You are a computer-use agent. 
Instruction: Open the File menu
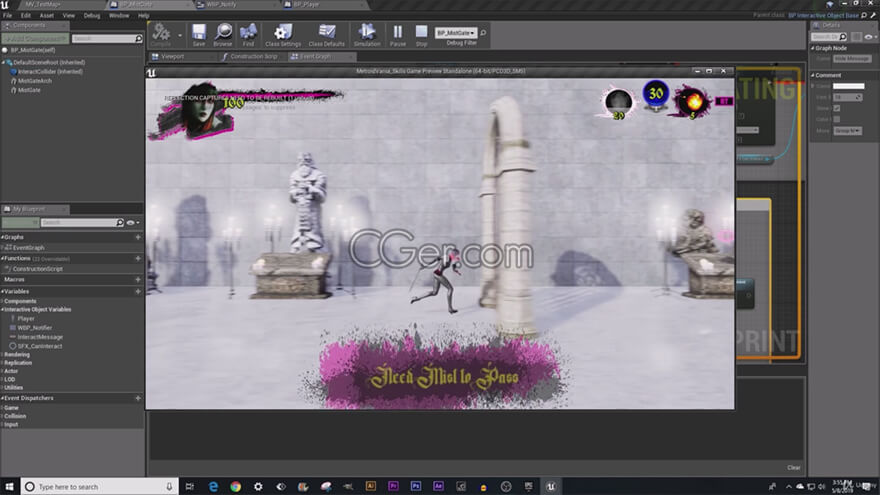pos(8,16)
